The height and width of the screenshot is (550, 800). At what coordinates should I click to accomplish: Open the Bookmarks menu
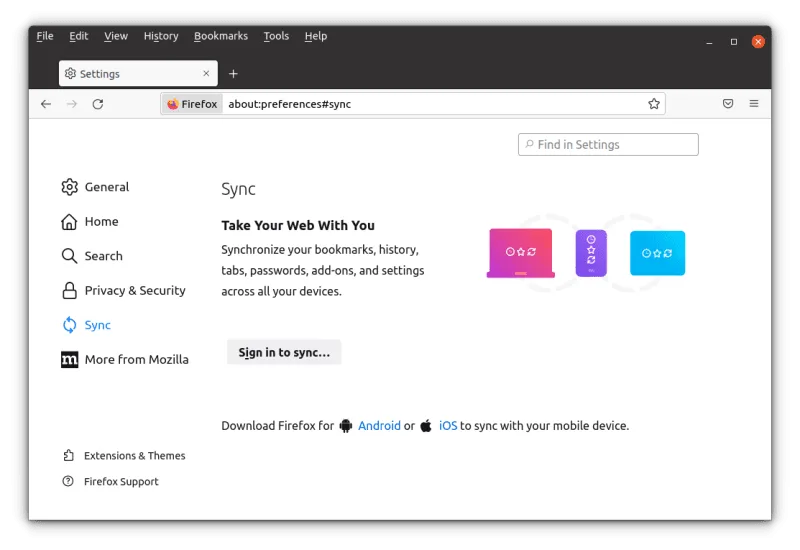[221, 36]
